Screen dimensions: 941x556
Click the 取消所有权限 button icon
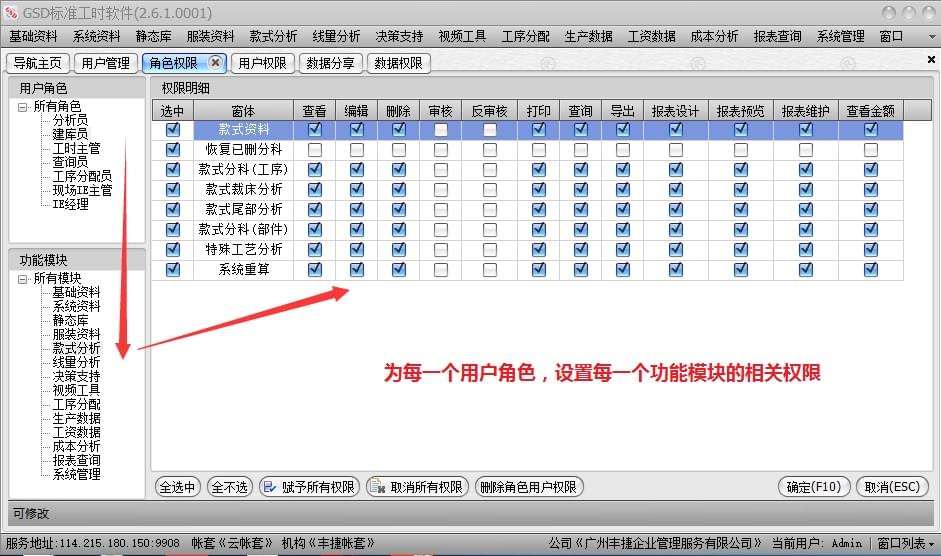click(377, 487)
